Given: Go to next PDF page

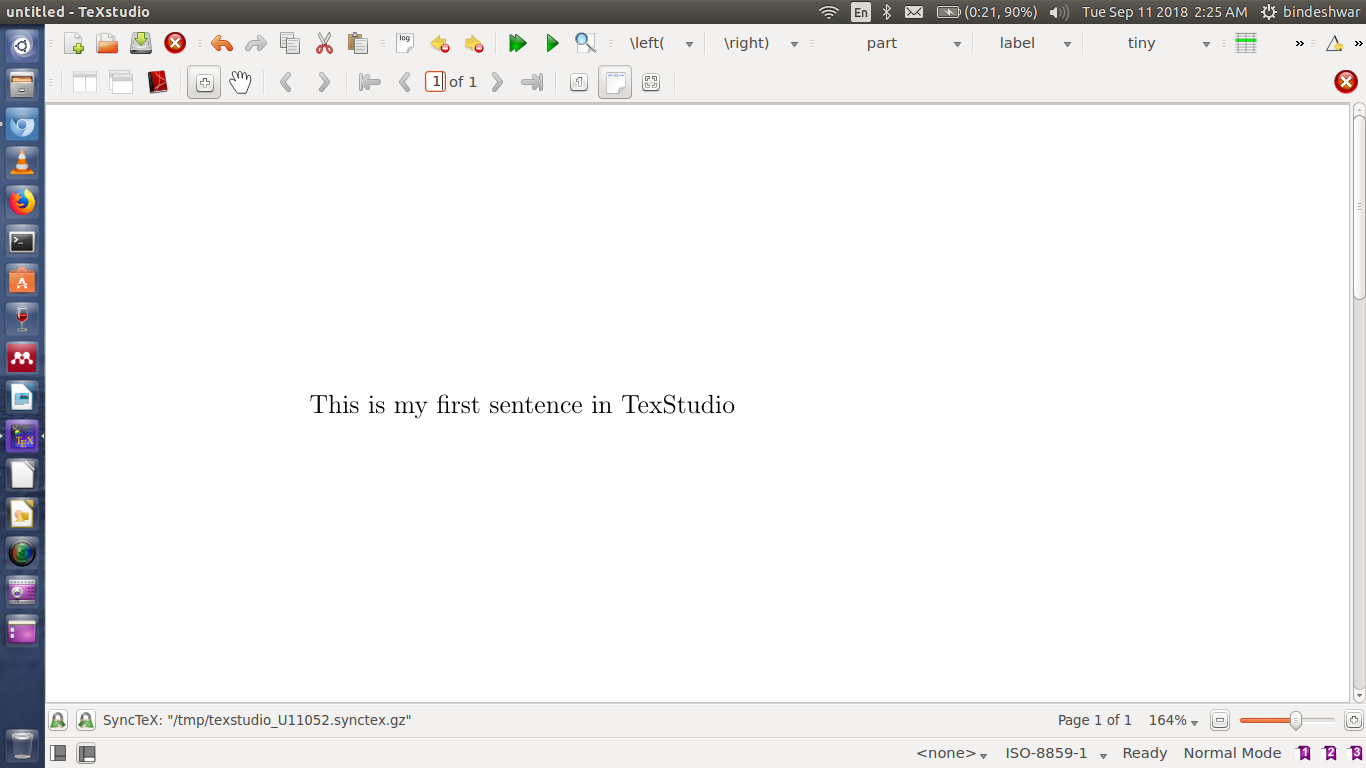Looking at the screenshot, I should pos(497,82).
